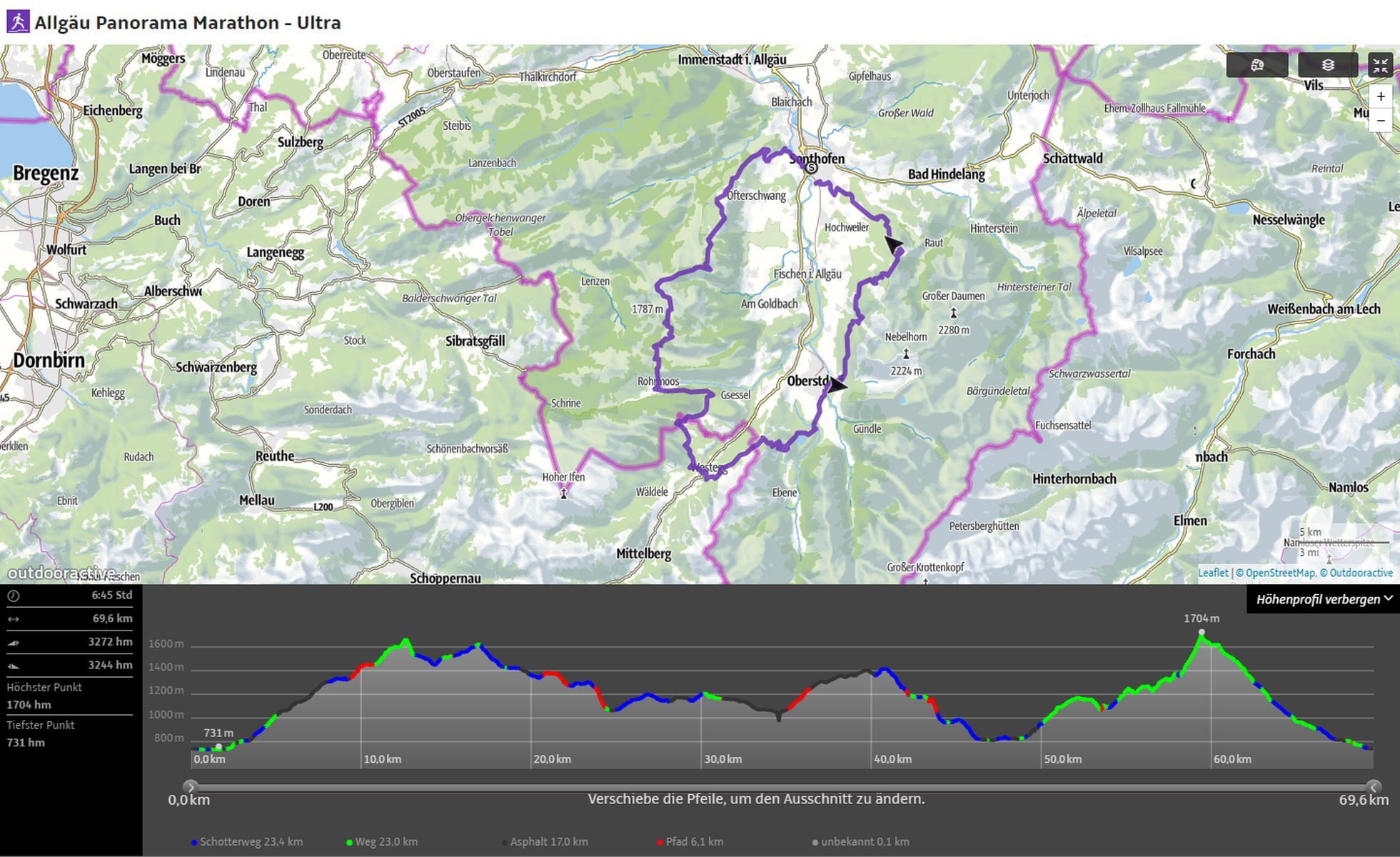Viewport: 1400px width, 857px height.
Task: Click the route direction arrow near Oberstdorf
Action: [838, 385]
